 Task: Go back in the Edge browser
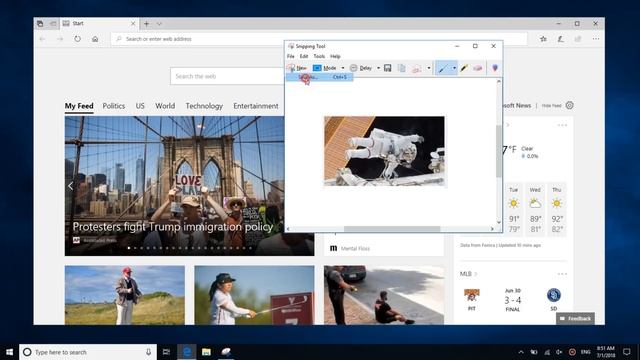(x=42, y=39)
